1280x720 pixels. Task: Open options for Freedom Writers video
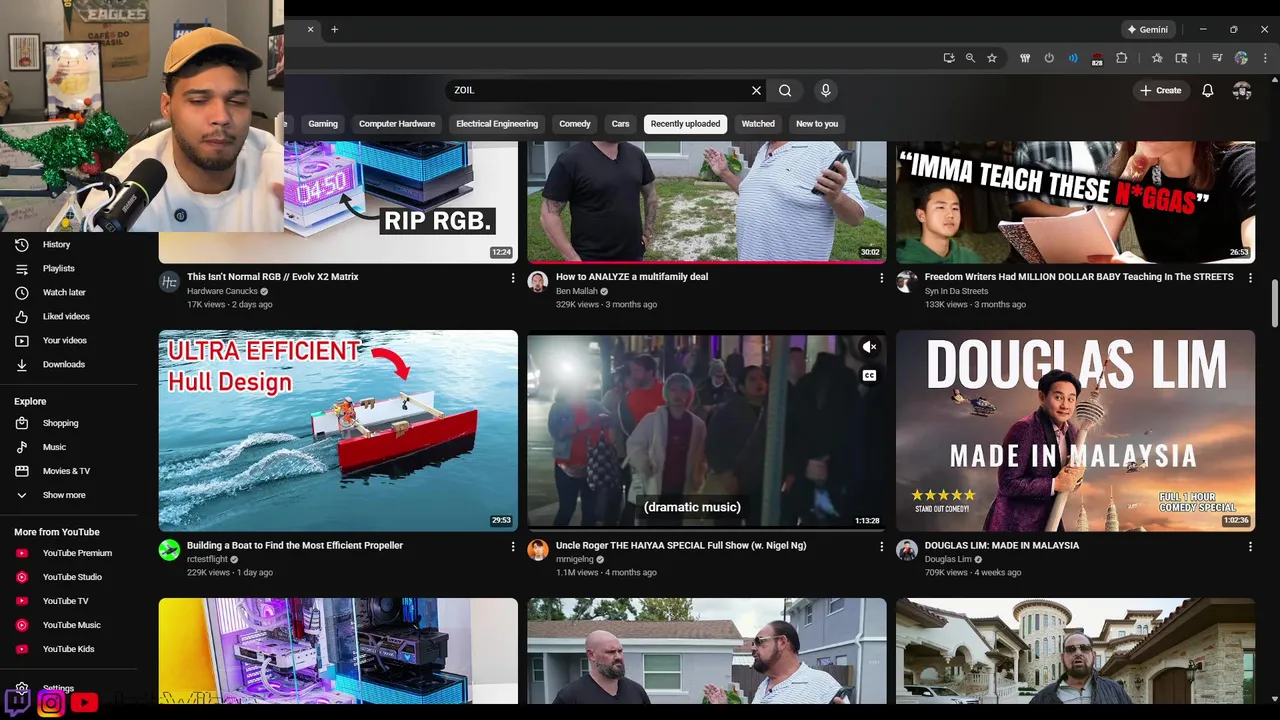(1250, 278)
